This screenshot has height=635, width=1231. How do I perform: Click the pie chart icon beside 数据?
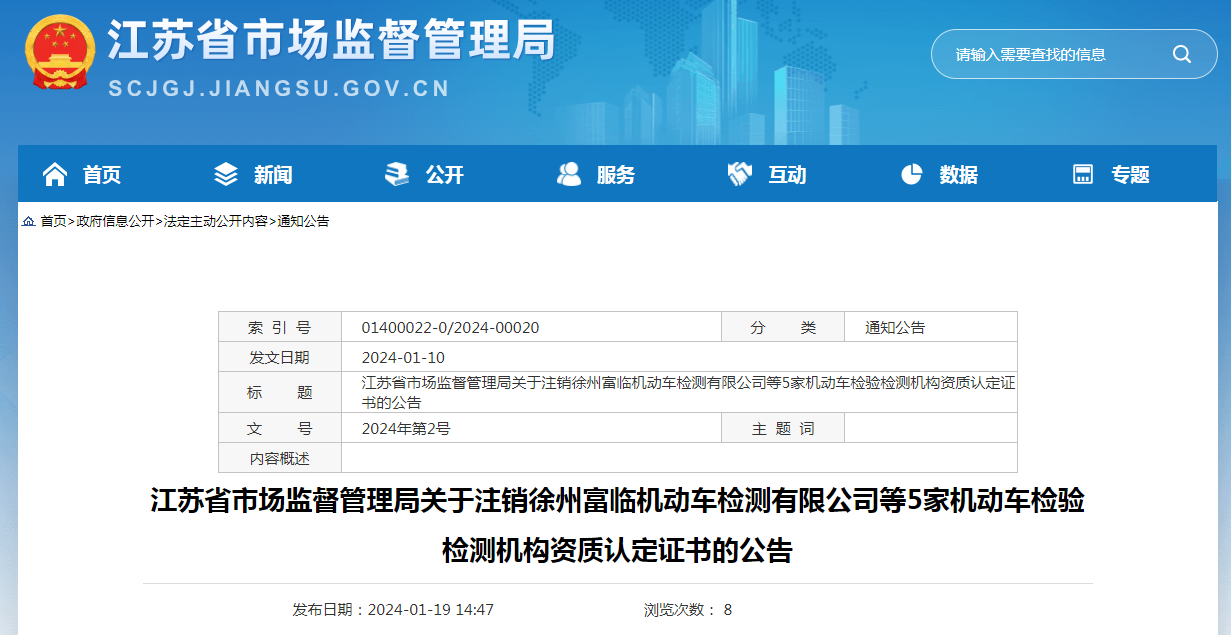point(911,175)
